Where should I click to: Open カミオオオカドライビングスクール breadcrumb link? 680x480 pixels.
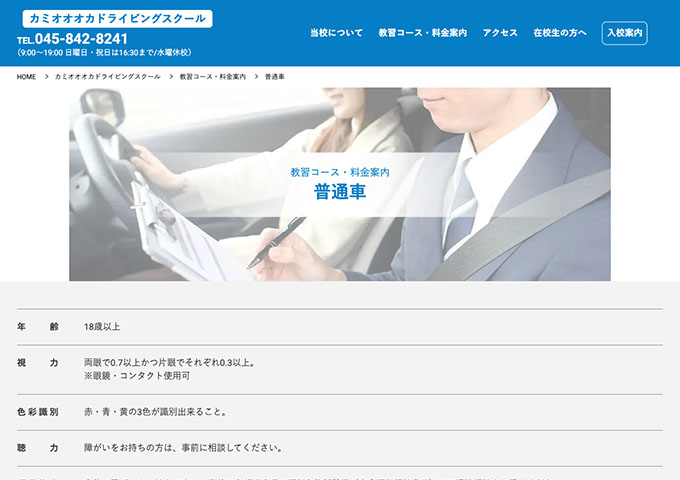pos(107,77)
